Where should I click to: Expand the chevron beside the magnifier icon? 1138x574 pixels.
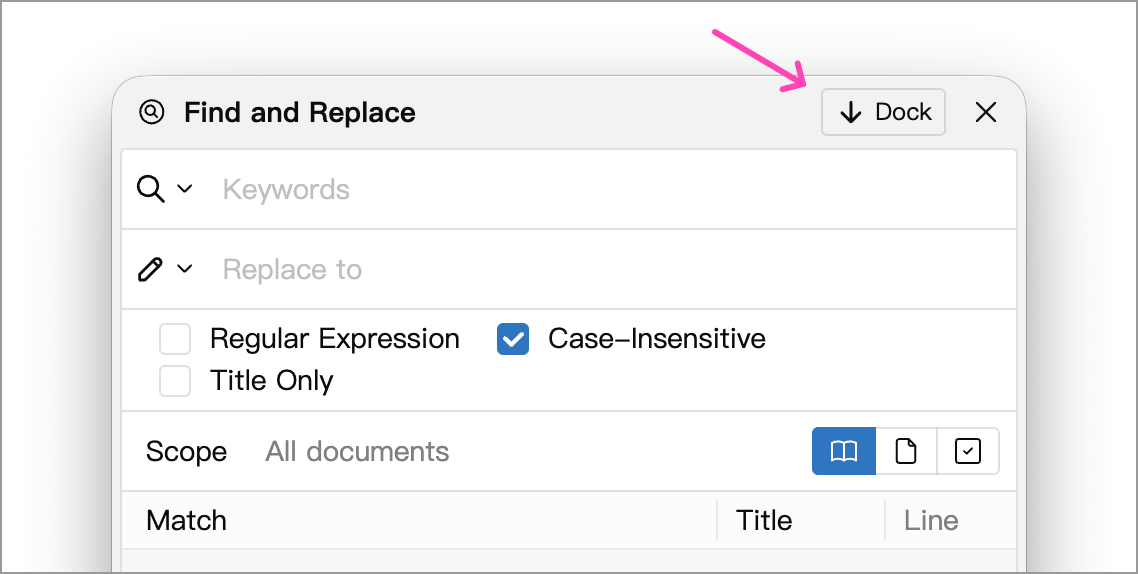pyautogui.click(x=185, y=189)
